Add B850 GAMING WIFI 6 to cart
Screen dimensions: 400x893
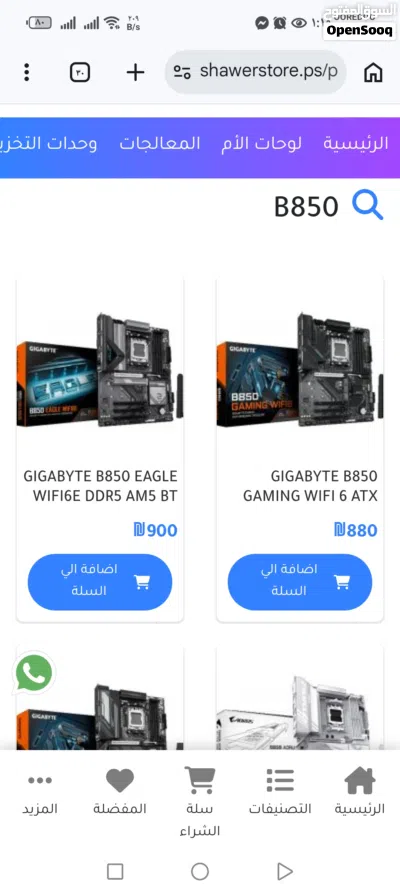pos(300,582)
